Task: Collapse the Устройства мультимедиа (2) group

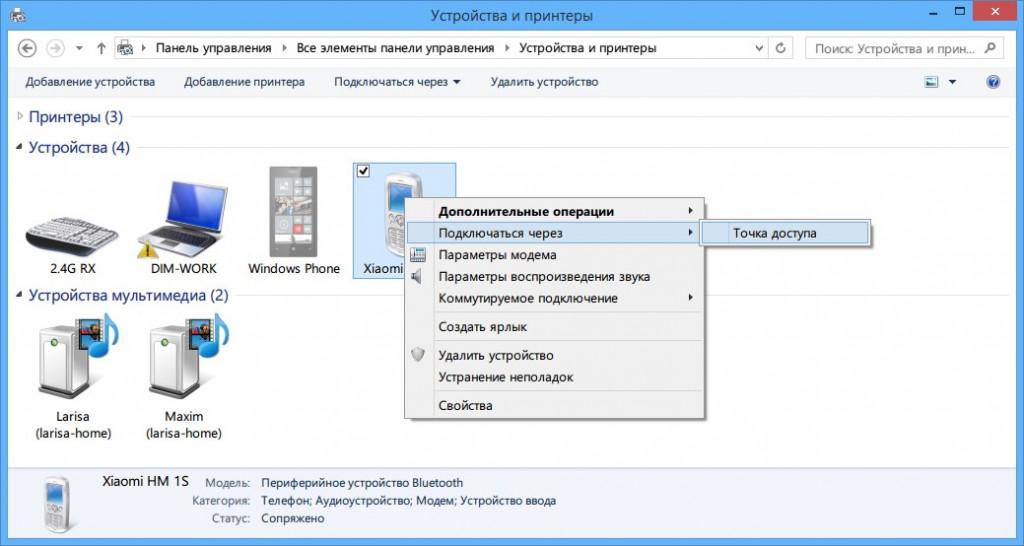Action: point(20,295)
